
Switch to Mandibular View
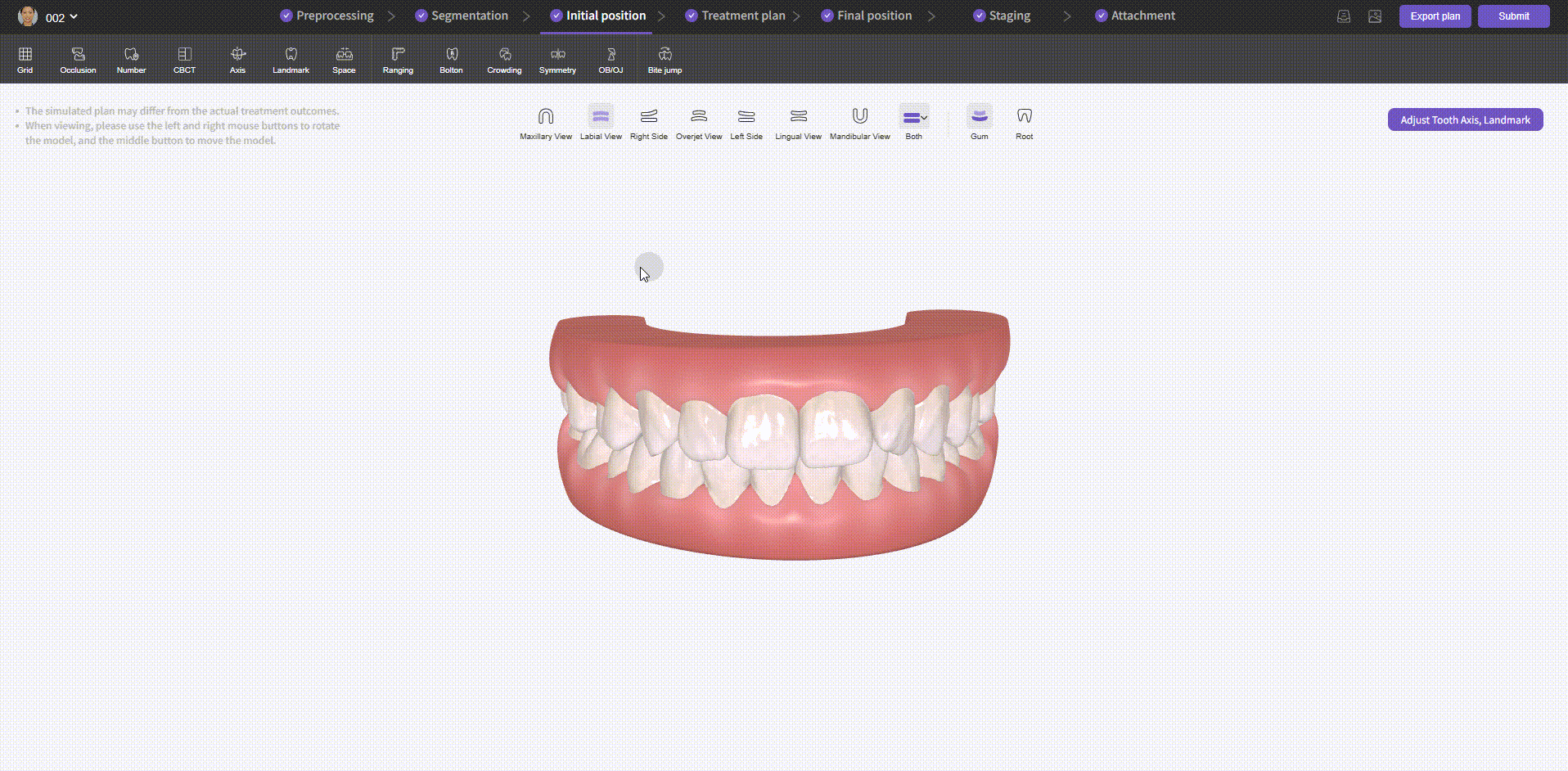pos(859,124)
